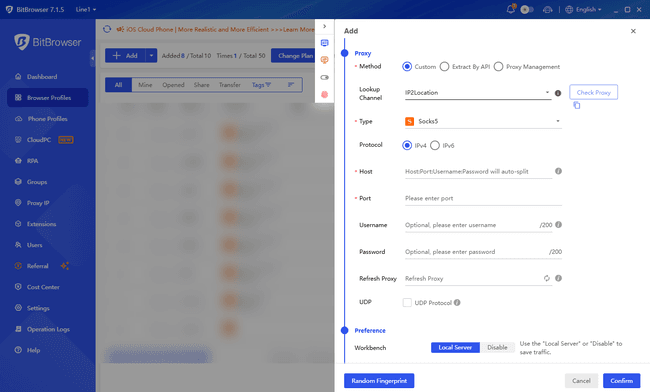Click the Extensions icon in sidebar
Viewport: 650px width, 392px height.
[18, 224]
